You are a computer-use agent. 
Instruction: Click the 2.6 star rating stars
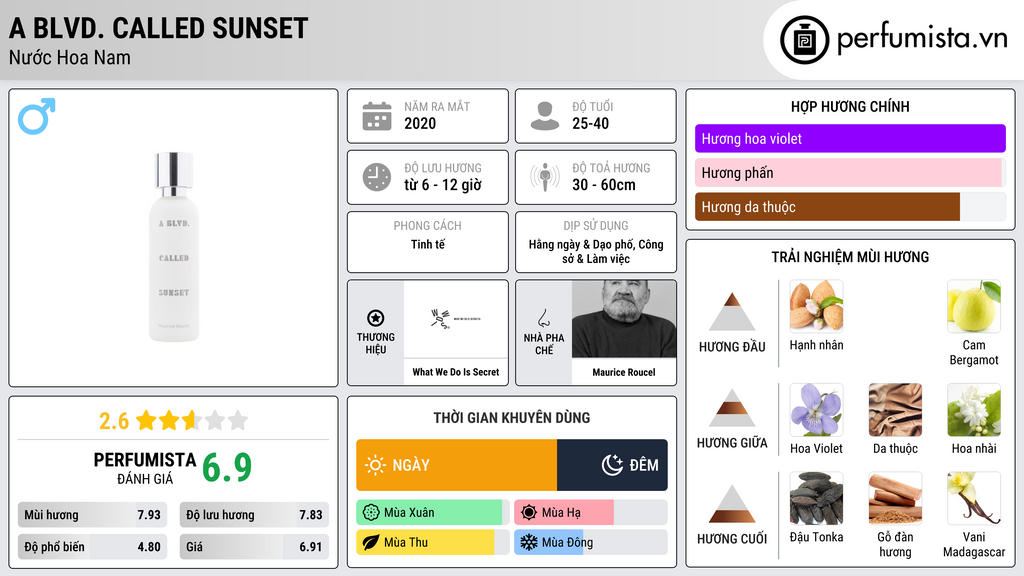pyautogui.click(x=192, y=421)
